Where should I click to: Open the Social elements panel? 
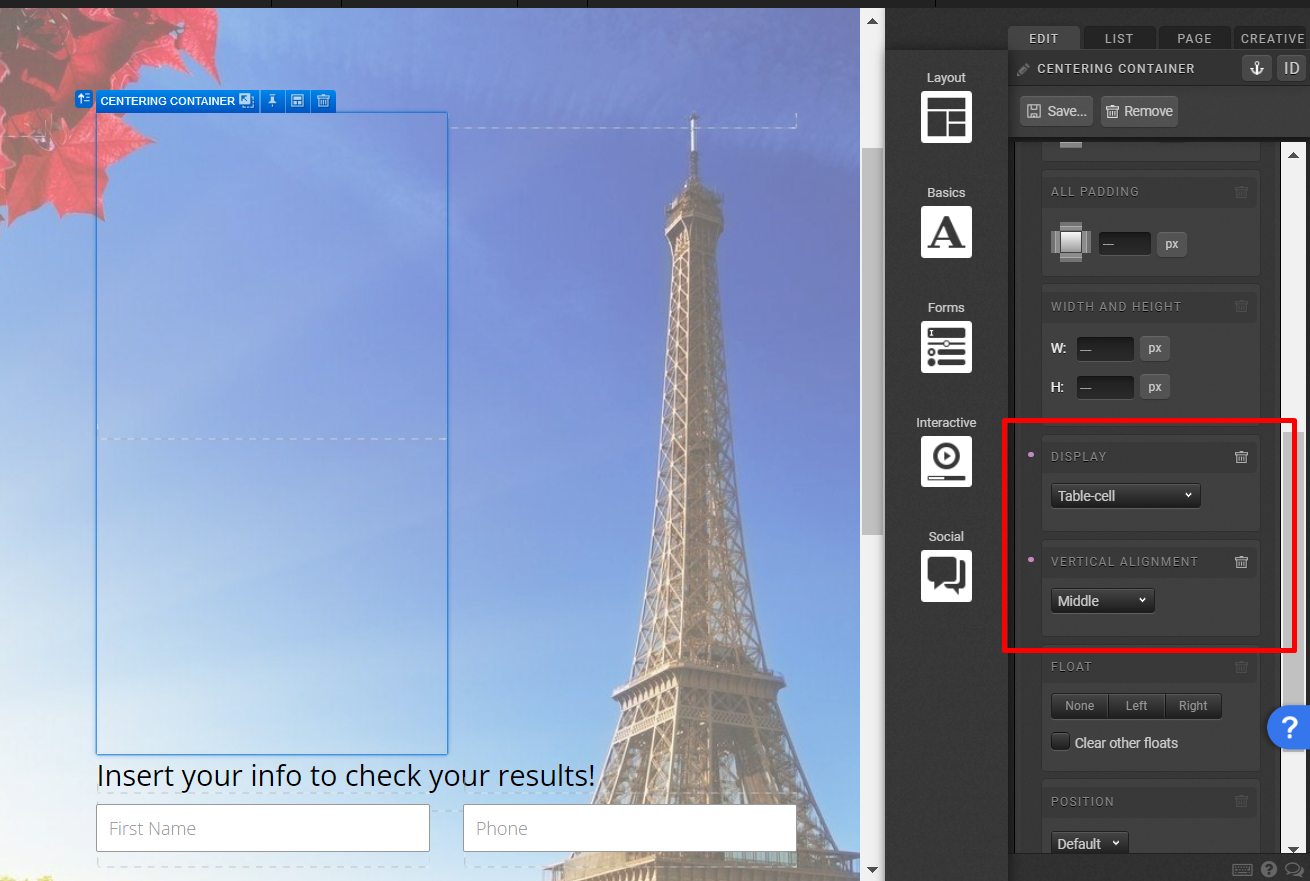[x=946, y=576]
